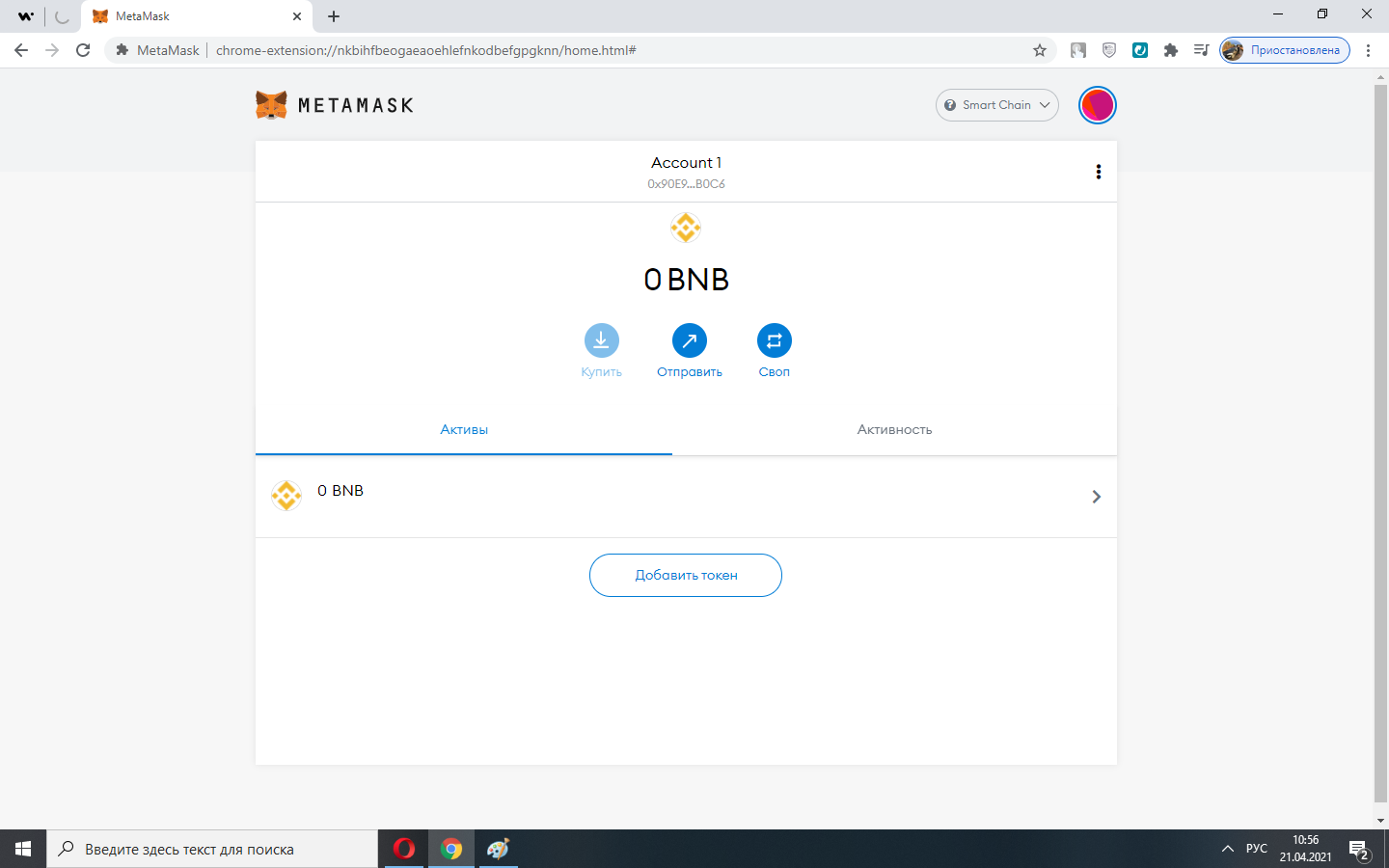This screenshot has width=1389, height=868.
Task: Select the MetaMask browser tab
Action: [x=197, y=16]
